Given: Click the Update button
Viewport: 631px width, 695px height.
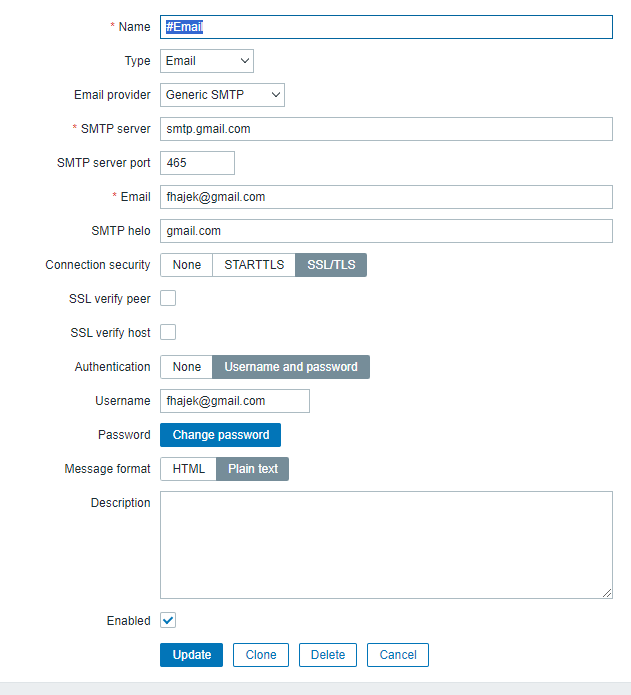Looking at the screenshot, I should [191, 655].
